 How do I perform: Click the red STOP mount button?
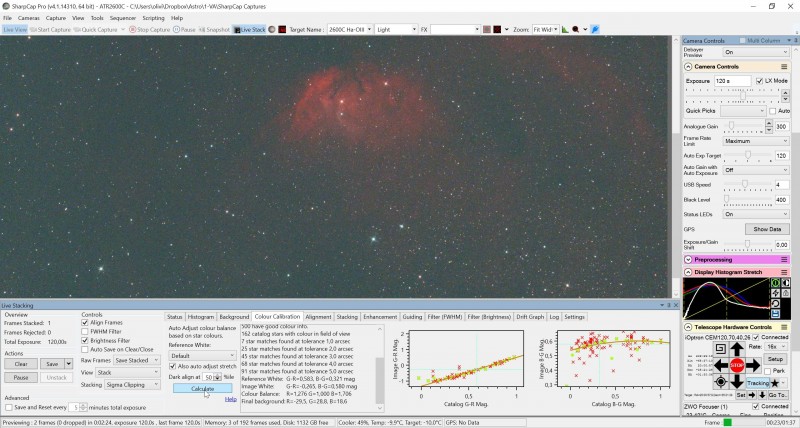[x=737, y=365]
